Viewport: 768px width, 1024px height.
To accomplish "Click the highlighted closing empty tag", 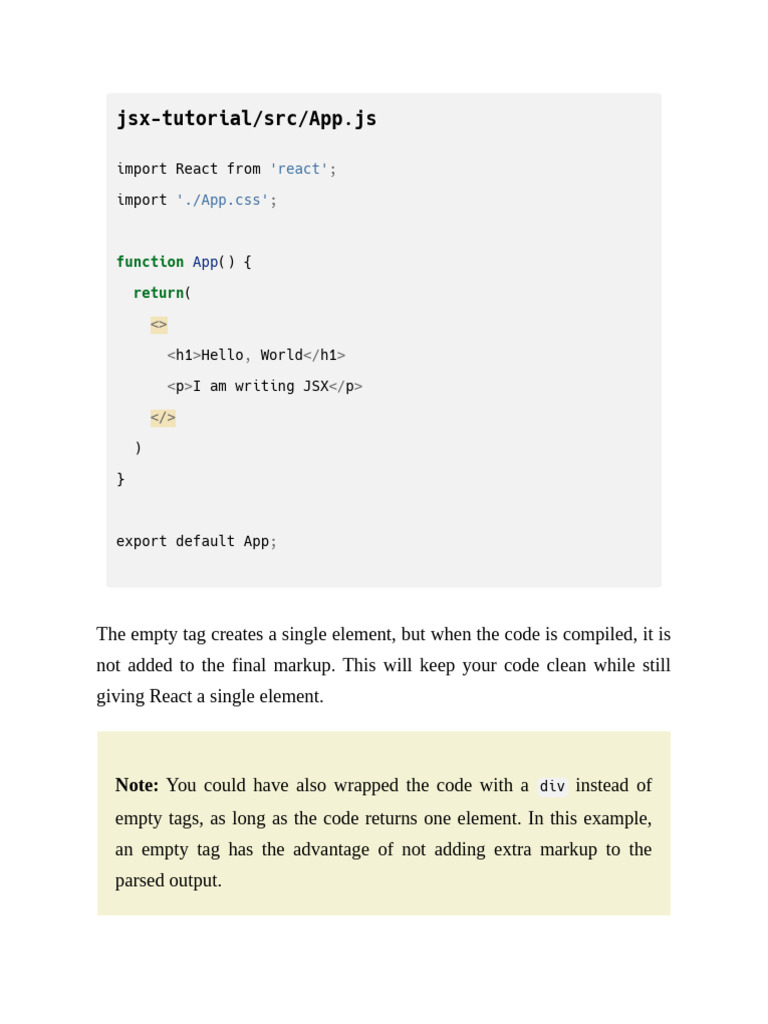I will pyautogui.click(x=163, y=417).
